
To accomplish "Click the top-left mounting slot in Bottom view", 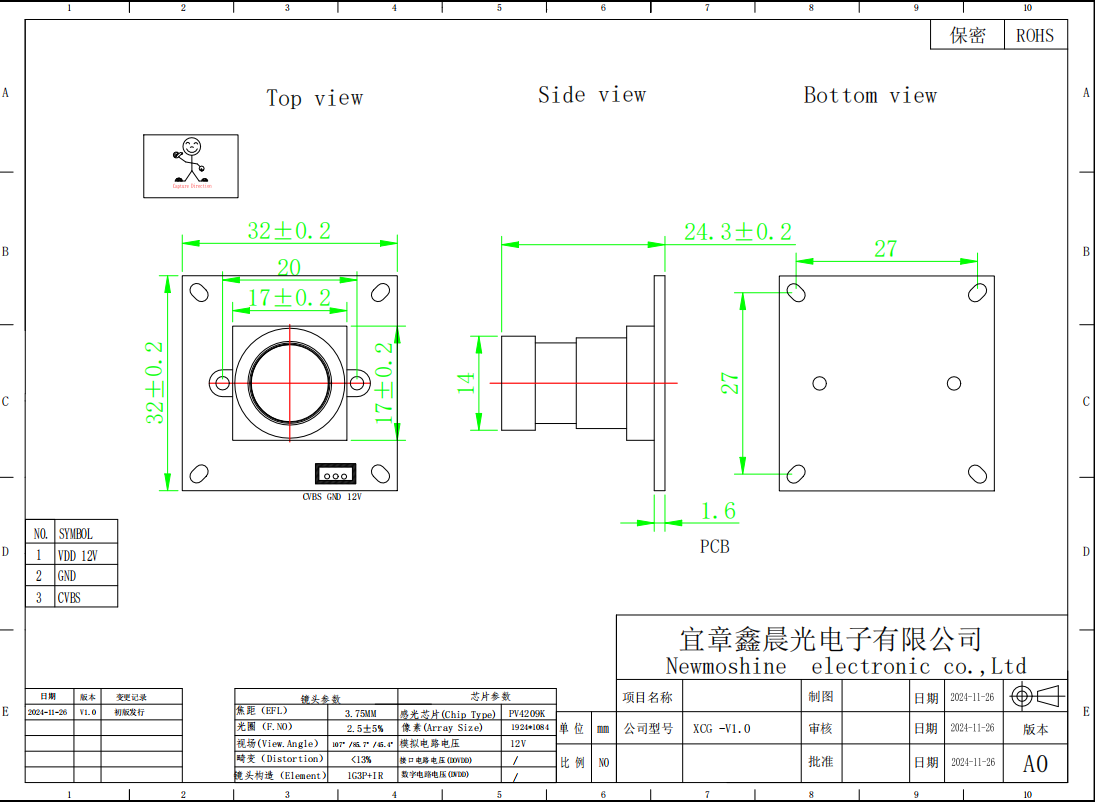I will pyautogui.click(x=797, y=293).
